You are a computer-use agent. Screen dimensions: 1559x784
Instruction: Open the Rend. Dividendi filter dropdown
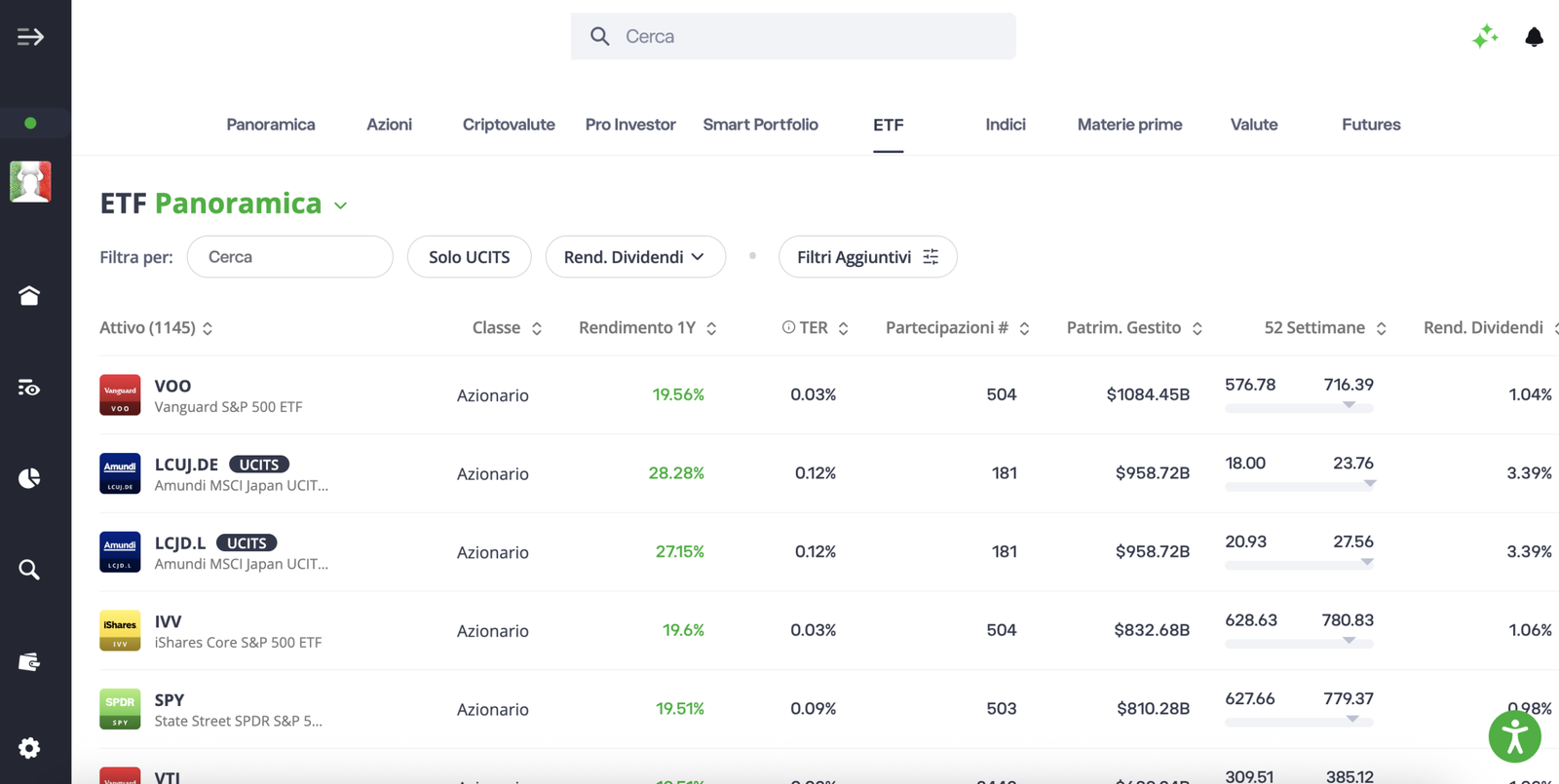coord(635,257)
